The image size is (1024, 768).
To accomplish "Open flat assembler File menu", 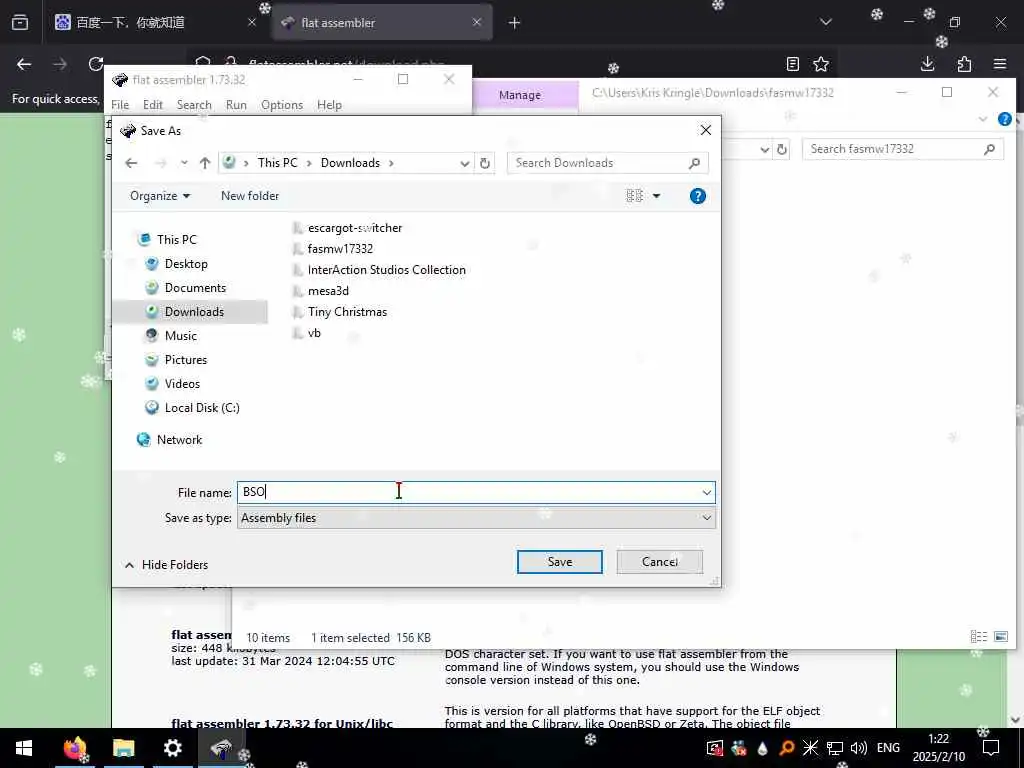I will [120, 105].
